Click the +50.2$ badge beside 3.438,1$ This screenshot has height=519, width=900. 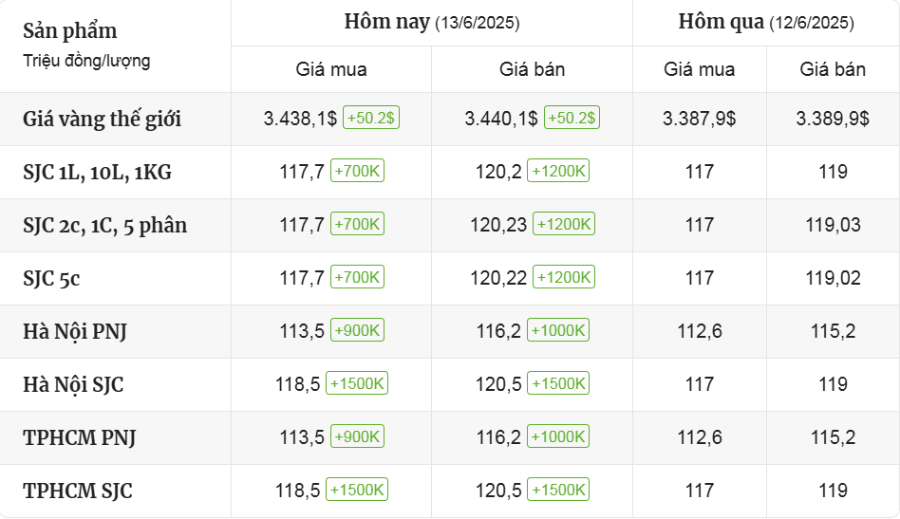point(371,118)
